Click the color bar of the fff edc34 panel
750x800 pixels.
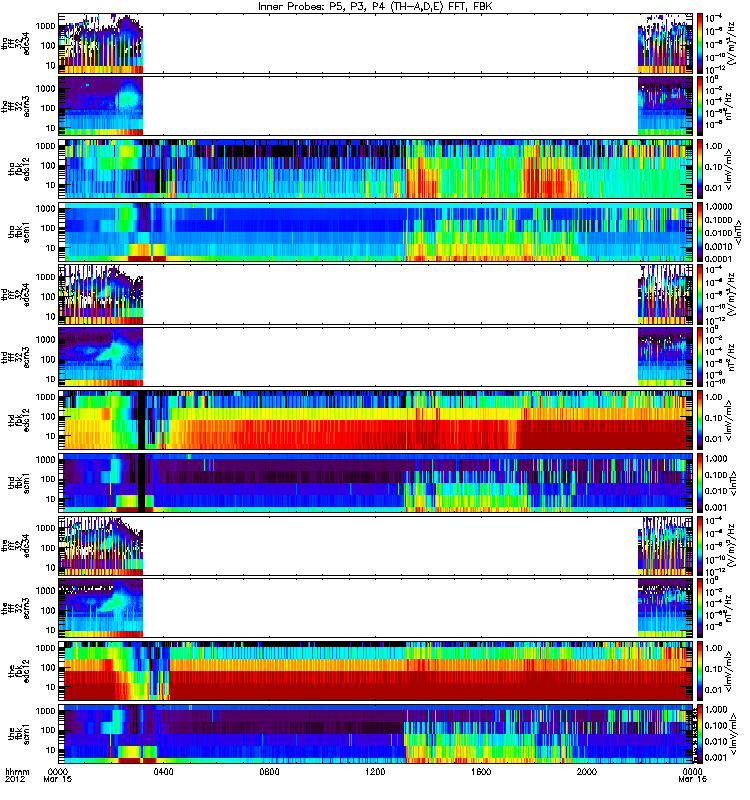click(700, 545)
